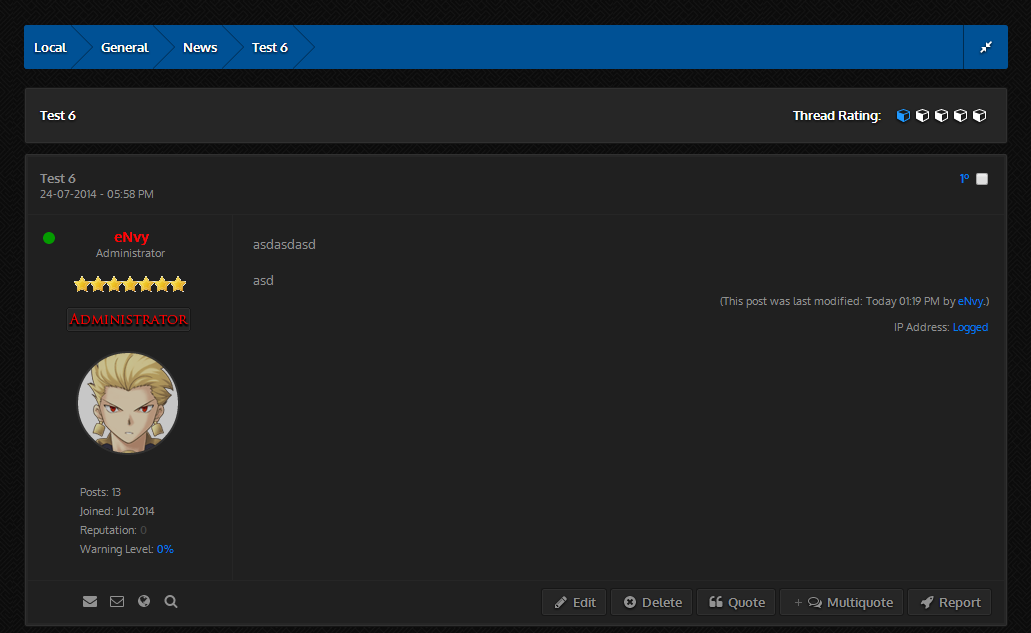The width and height of the screenshot is (1031, 633).
Task: Report this post
Action: [950, 602]
